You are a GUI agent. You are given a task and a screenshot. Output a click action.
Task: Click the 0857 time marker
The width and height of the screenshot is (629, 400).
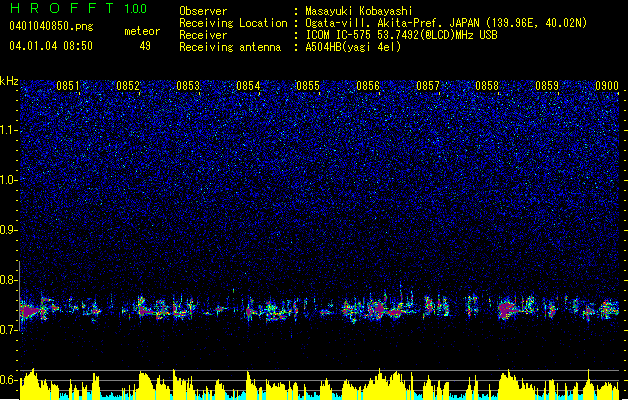pyautogui.click(x=428, y=86)
